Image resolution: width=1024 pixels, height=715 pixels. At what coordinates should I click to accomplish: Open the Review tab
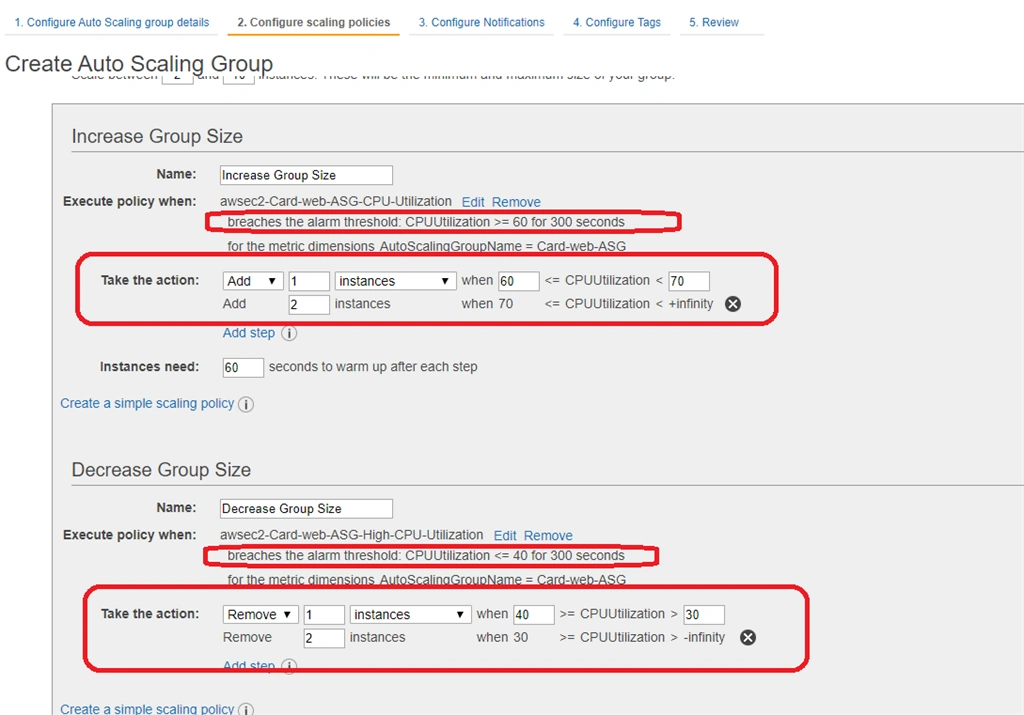point(714,22)
